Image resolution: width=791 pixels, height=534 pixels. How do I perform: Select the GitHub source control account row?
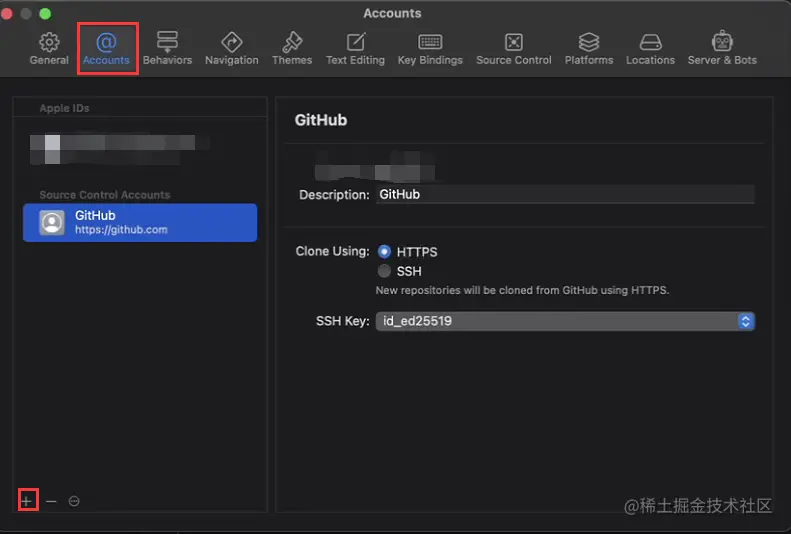(x=140, y=222)
